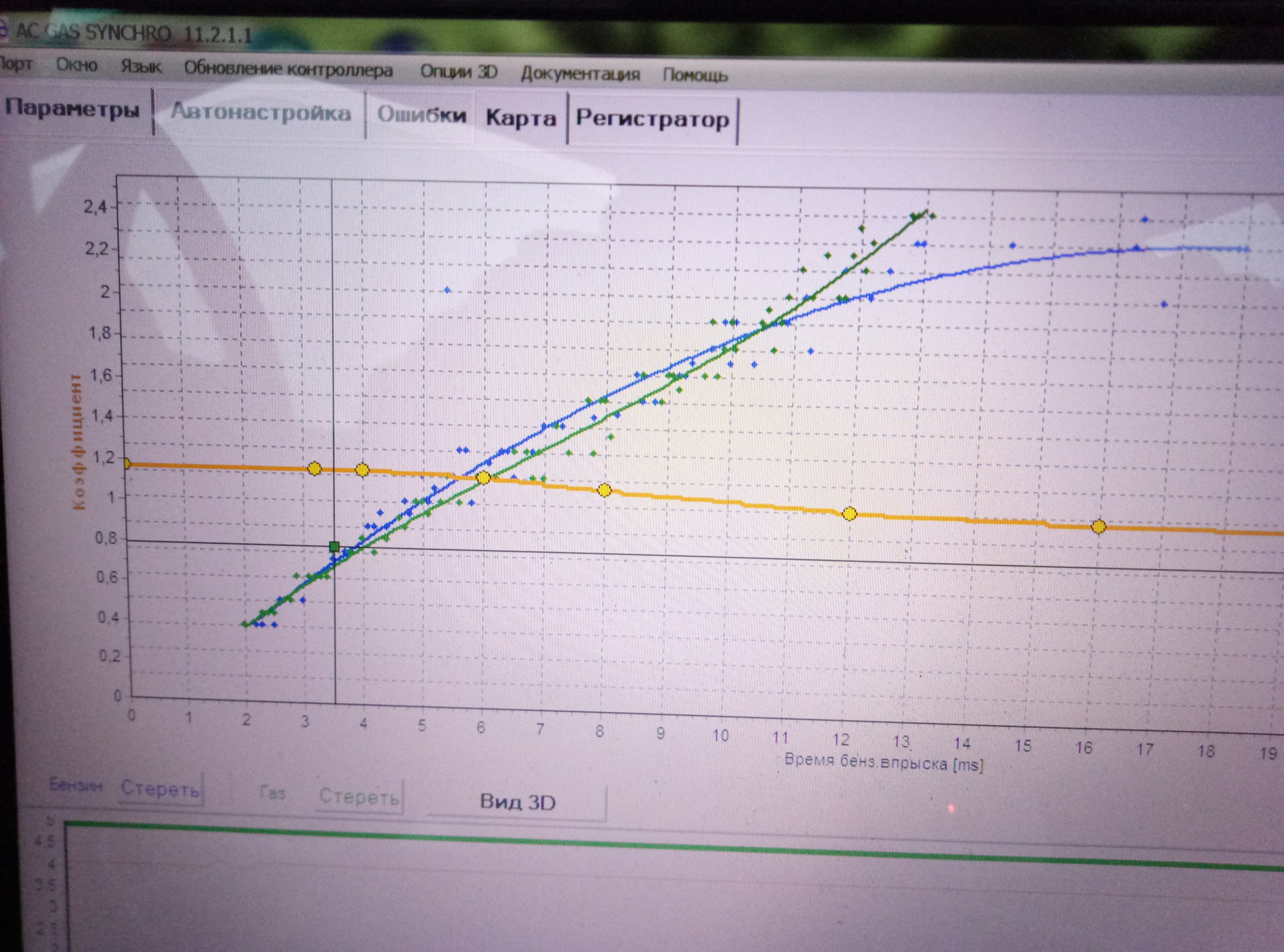Switch to the Карта tab

click(x=521, y=118)
